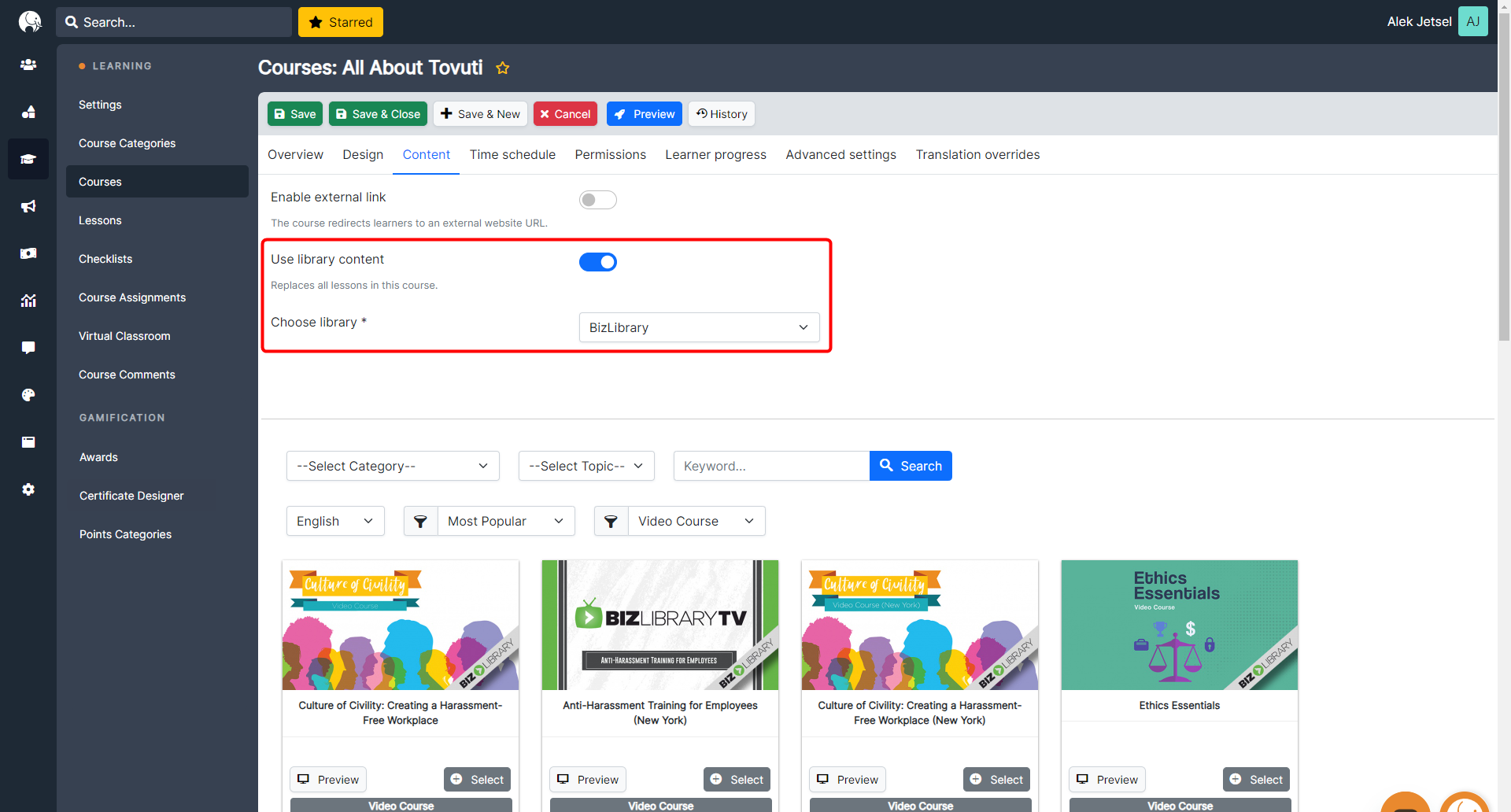Image resolution: width=1511 pixels, height=812 pixels.
Task: Click the megaphone icon in the left sidebar
Action: click(x=28, y=206)
